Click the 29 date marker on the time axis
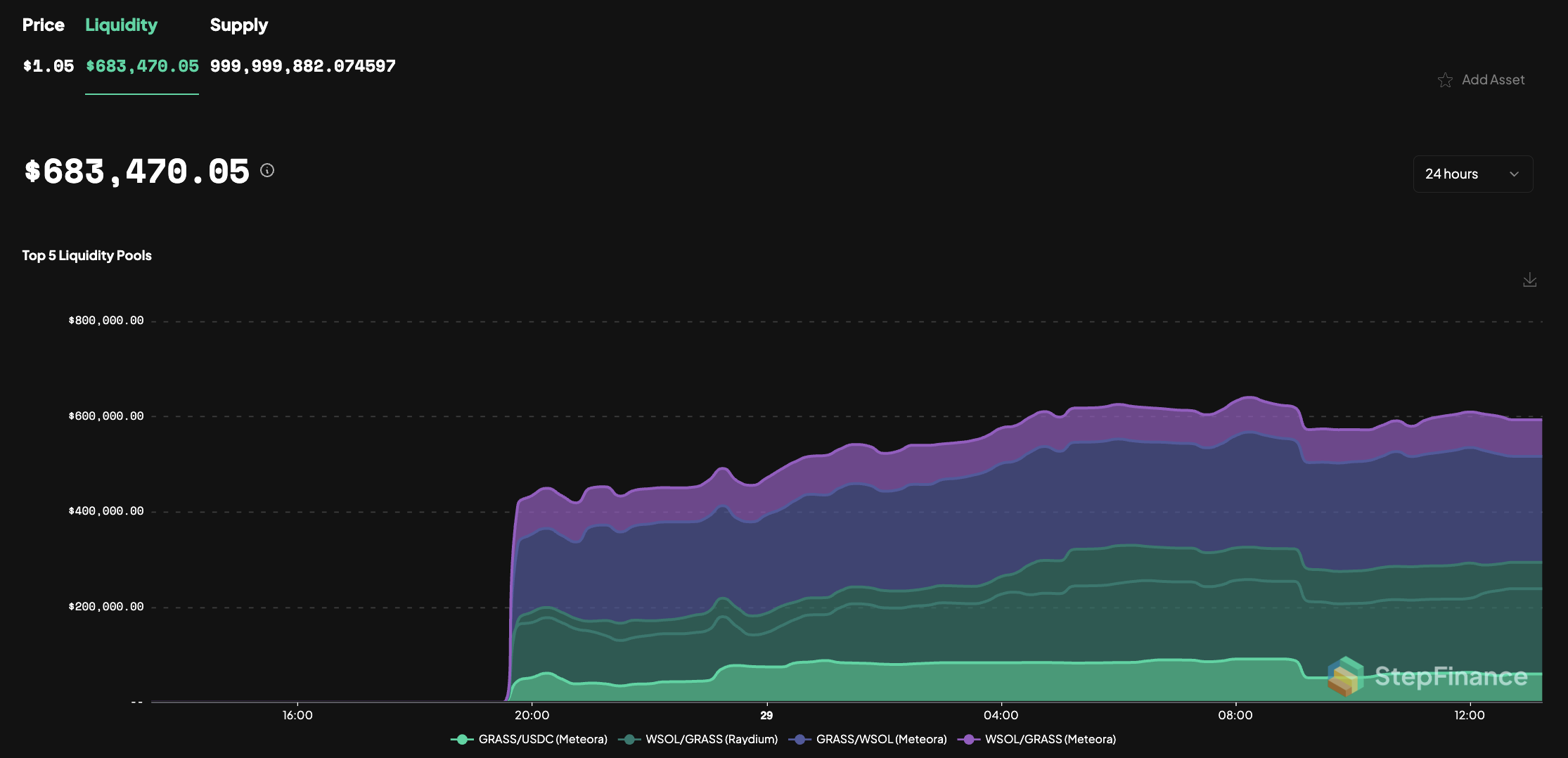The width and height of the screenshot is (1568, 758). pyautogui.click(x=766, y=715)
